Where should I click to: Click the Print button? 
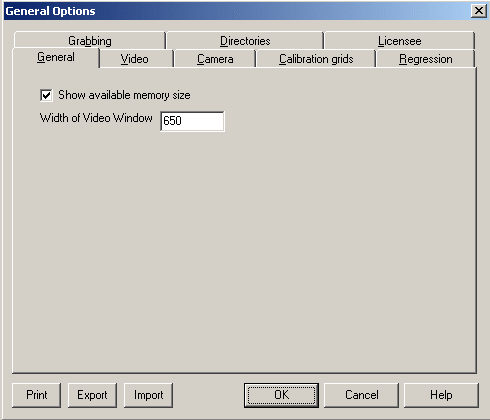coord(37,395)
